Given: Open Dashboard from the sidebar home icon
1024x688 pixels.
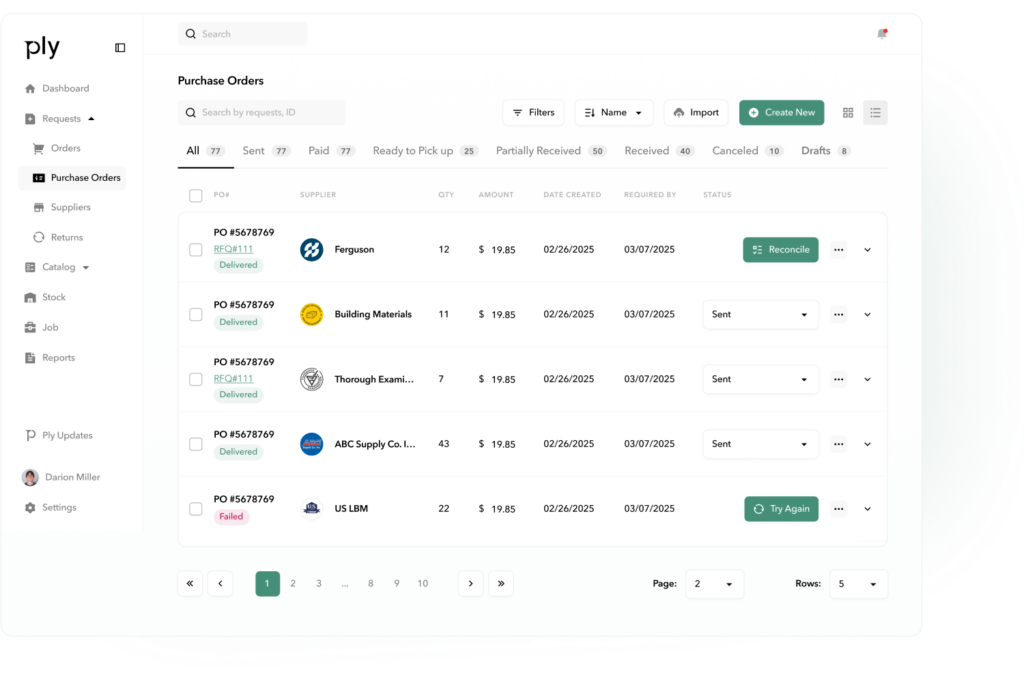Looking at the screenshot, I should click(30, 89).
